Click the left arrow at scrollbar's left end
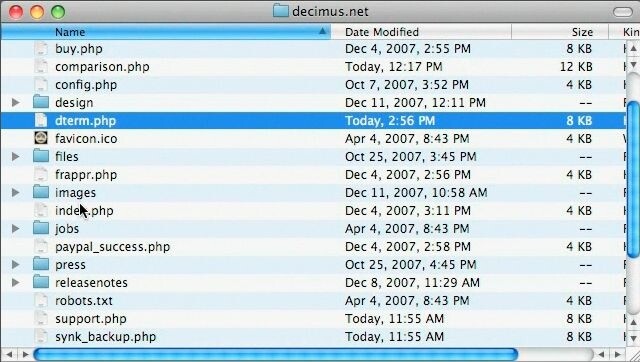The width and height of the screenshot is (640, 362). pos(9,354)
